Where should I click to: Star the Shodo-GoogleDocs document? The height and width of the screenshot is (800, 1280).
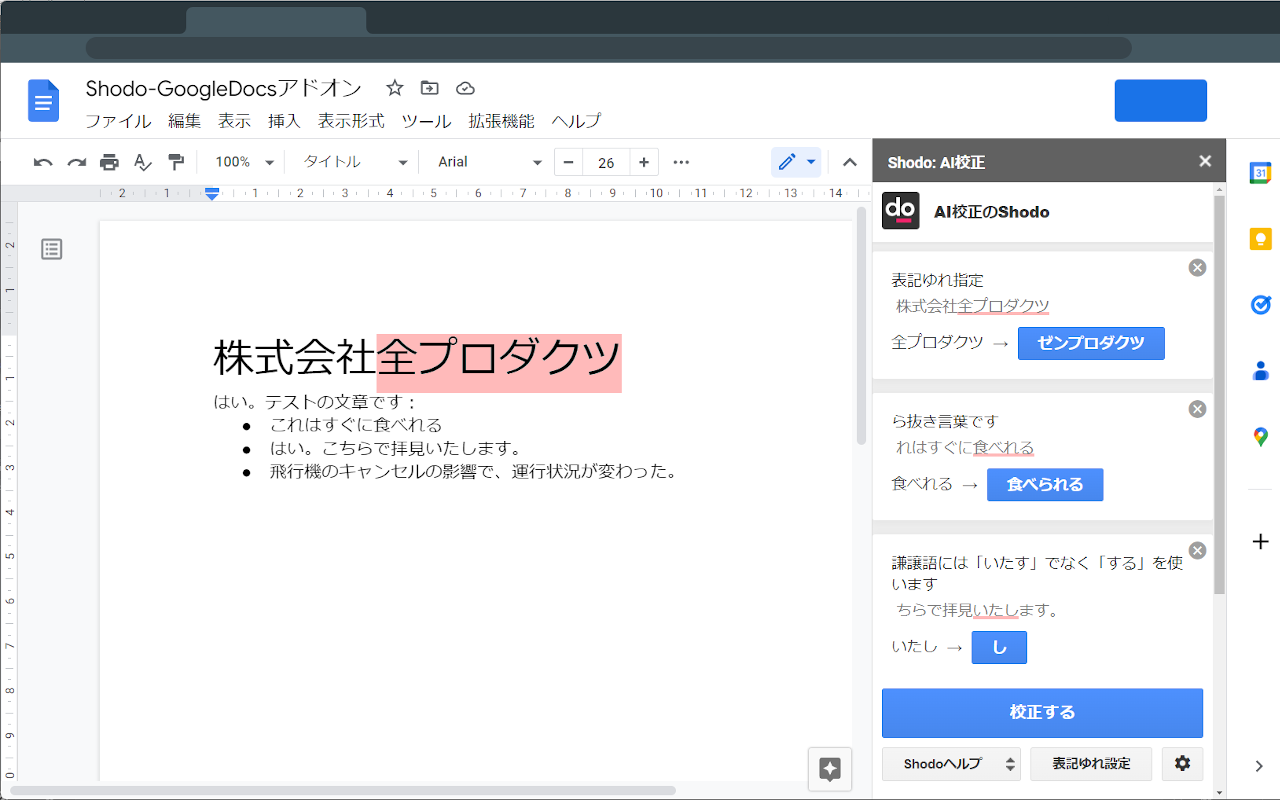(x=394, y=88)
